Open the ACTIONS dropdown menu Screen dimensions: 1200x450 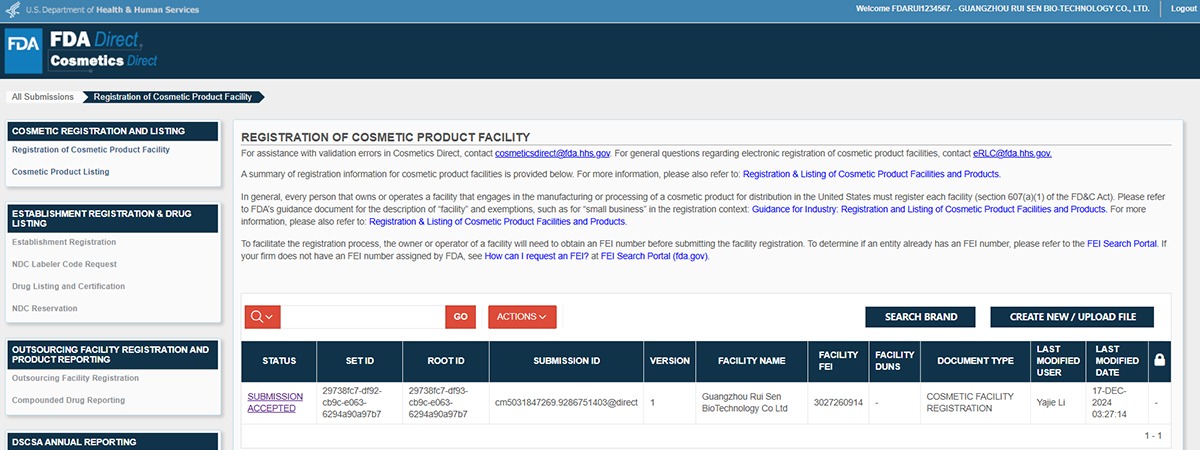[x=522, y=316]
